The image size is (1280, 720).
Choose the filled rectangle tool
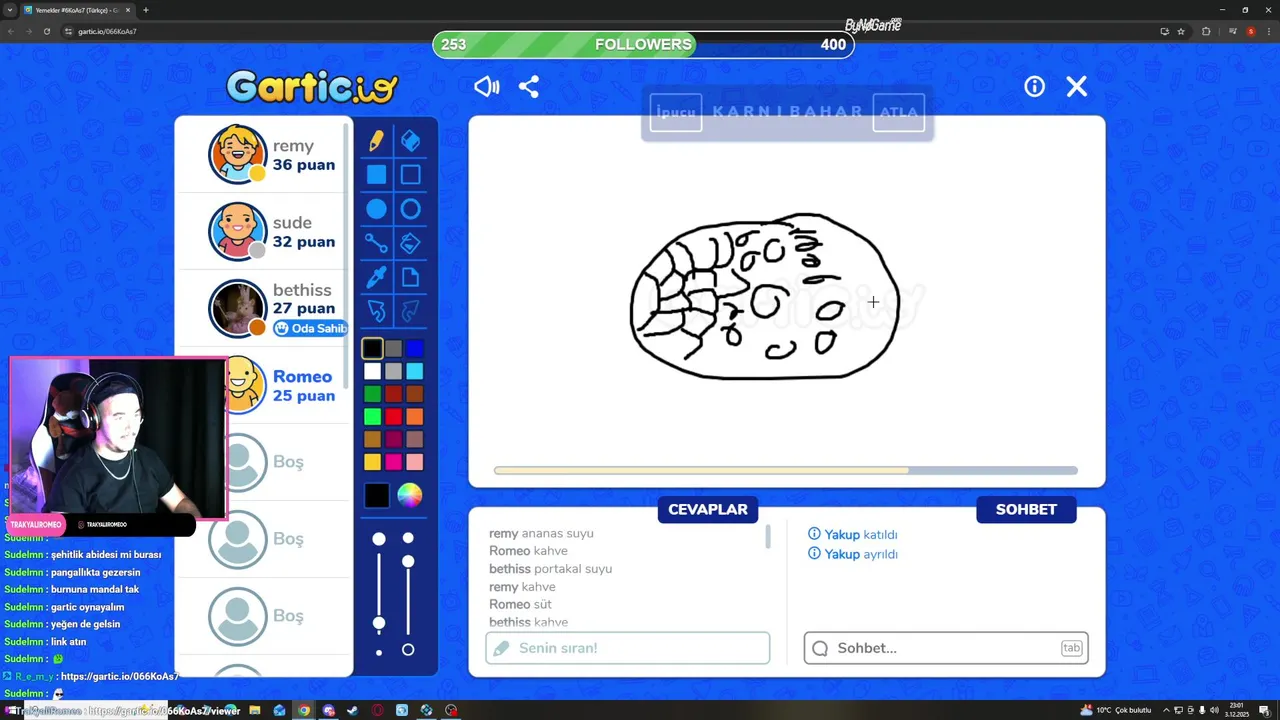tap(376, 175)
